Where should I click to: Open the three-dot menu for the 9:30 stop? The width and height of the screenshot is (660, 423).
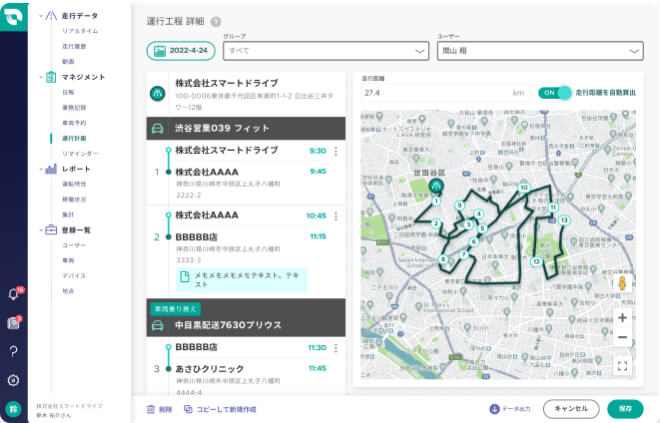pos(335,151)
